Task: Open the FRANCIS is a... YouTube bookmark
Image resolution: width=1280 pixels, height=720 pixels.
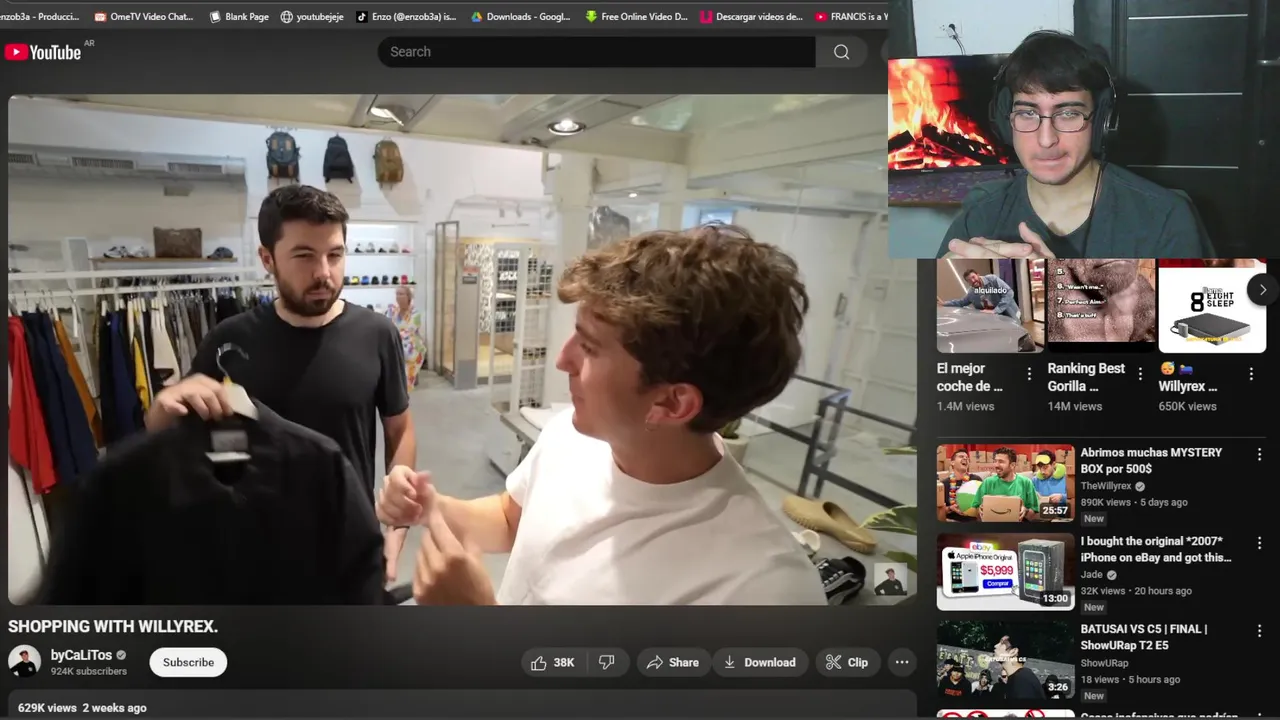Action: pos(851,16)
